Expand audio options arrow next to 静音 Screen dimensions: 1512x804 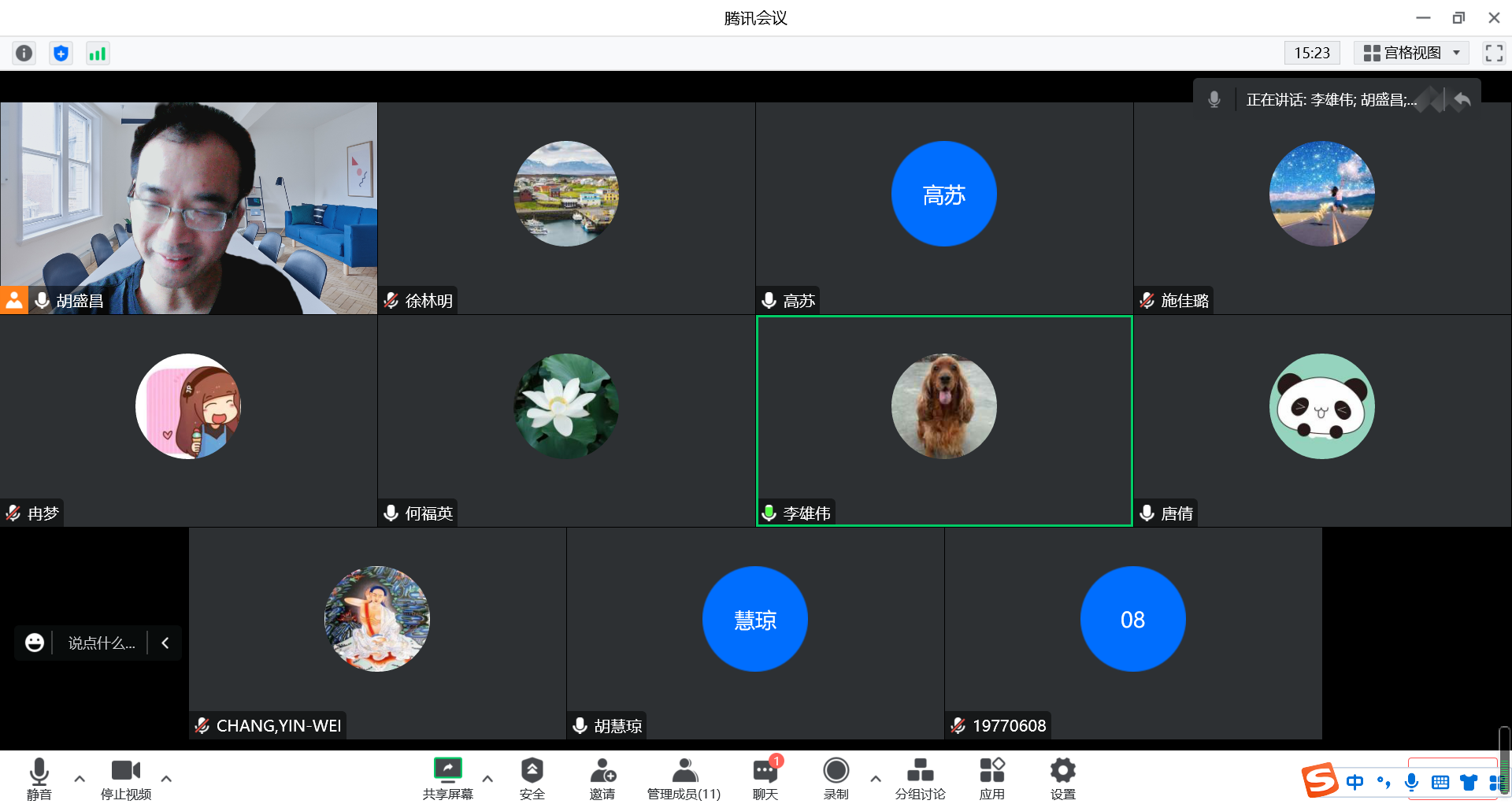(x=80, y=778)
